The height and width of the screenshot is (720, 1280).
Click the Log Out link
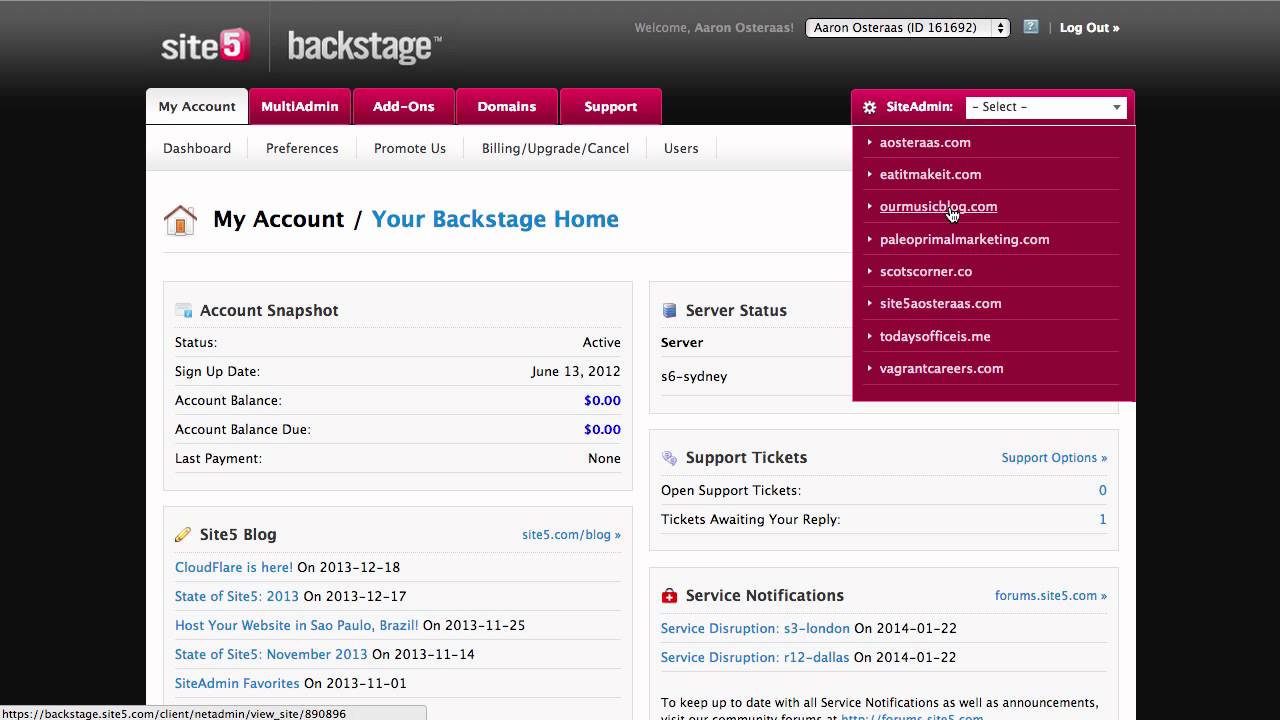point(1090,28)
